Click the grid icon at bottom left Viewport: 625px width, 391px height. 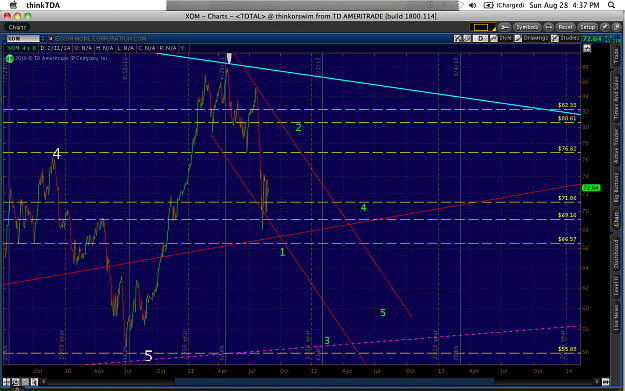click(x=6, y=382)
